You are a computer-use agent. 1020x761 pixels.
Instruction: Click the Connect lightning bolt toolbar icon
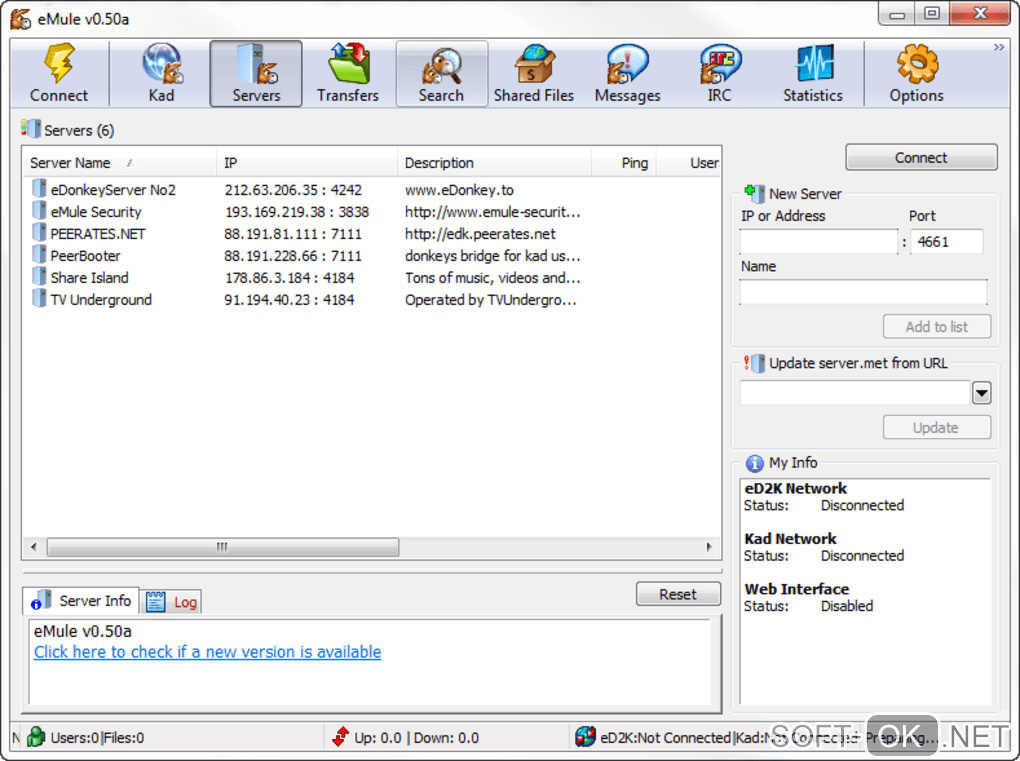pos(59,63)
